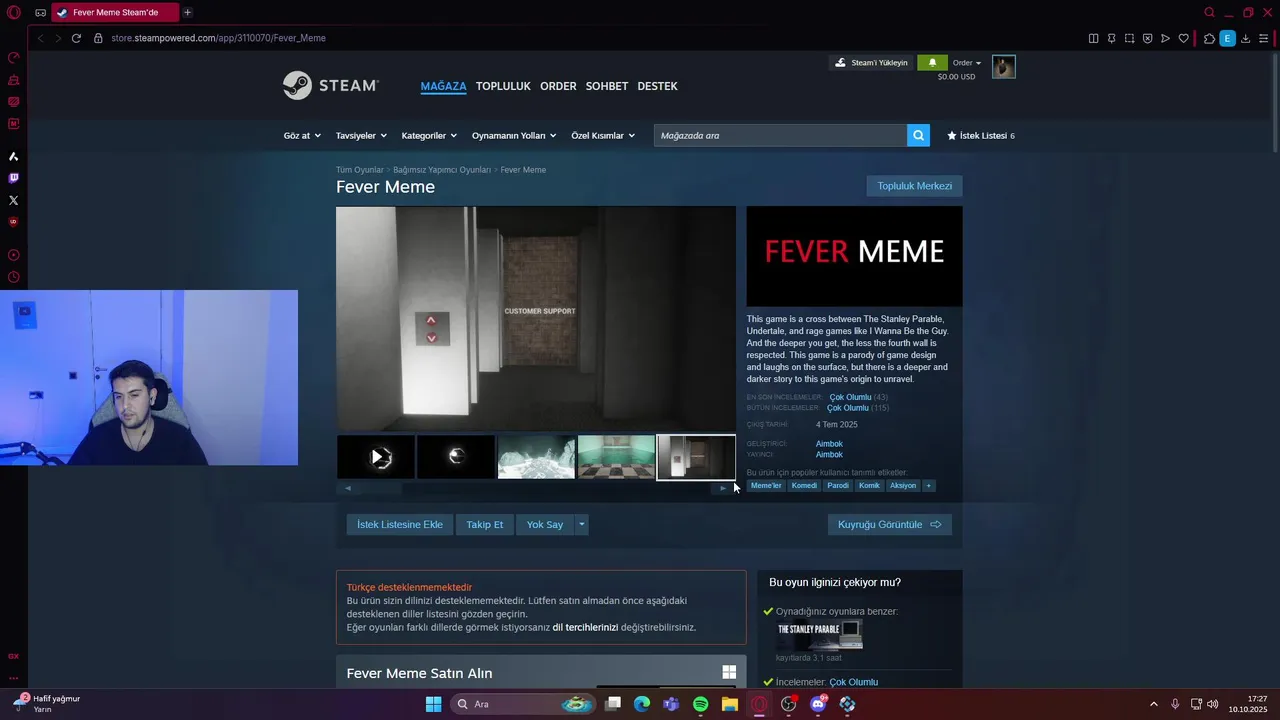Click the Meme'ler tag
Image resolution: width=1280 pixels, height=720 pixels.
(x=766, y=485)
